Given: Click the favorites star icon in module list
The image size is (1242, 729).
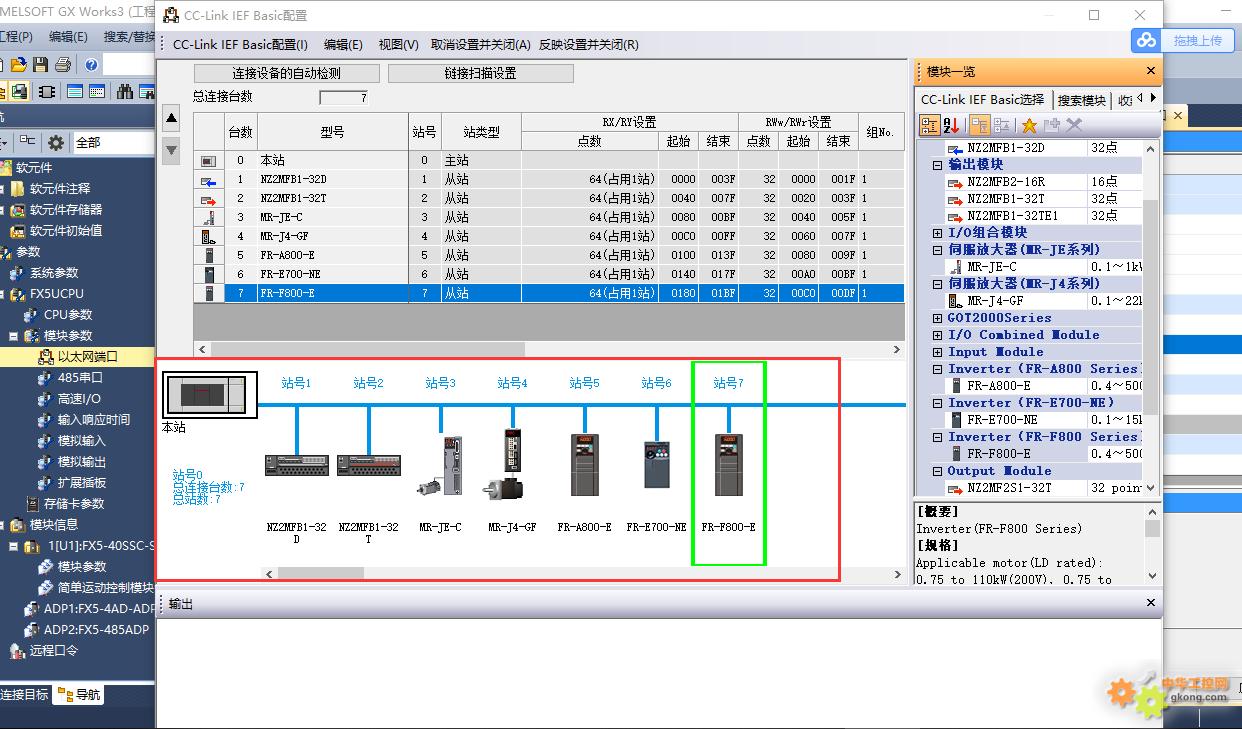Looking at the screenshot, I should [x=1029, y=125].
